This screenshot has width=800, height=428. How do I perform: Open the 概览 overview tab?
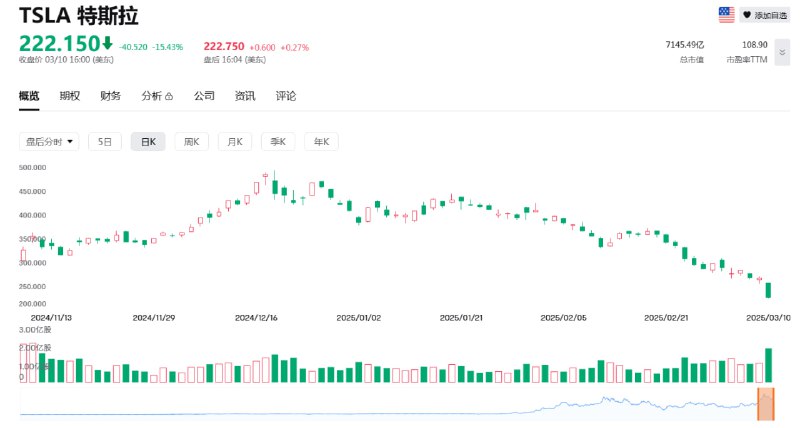click(29, 96)
